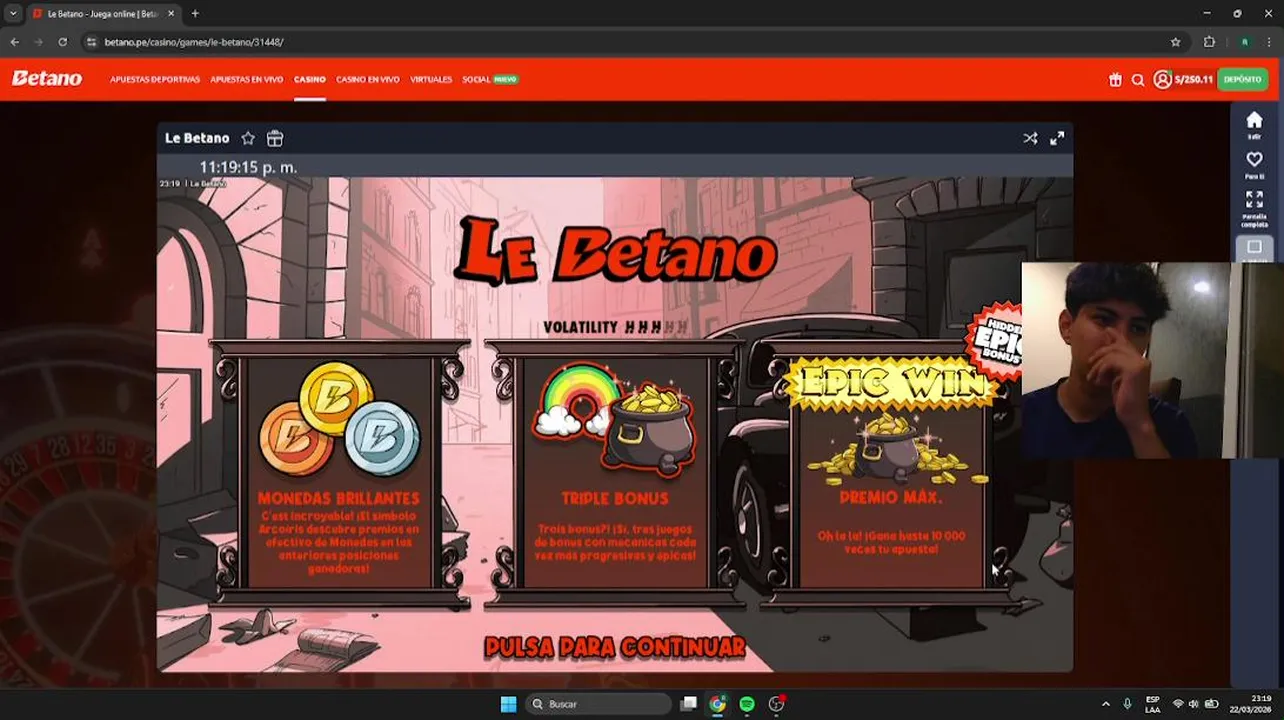Open the Virtuales section
The image size is (1284, 720).
click(x=431, y=79)
